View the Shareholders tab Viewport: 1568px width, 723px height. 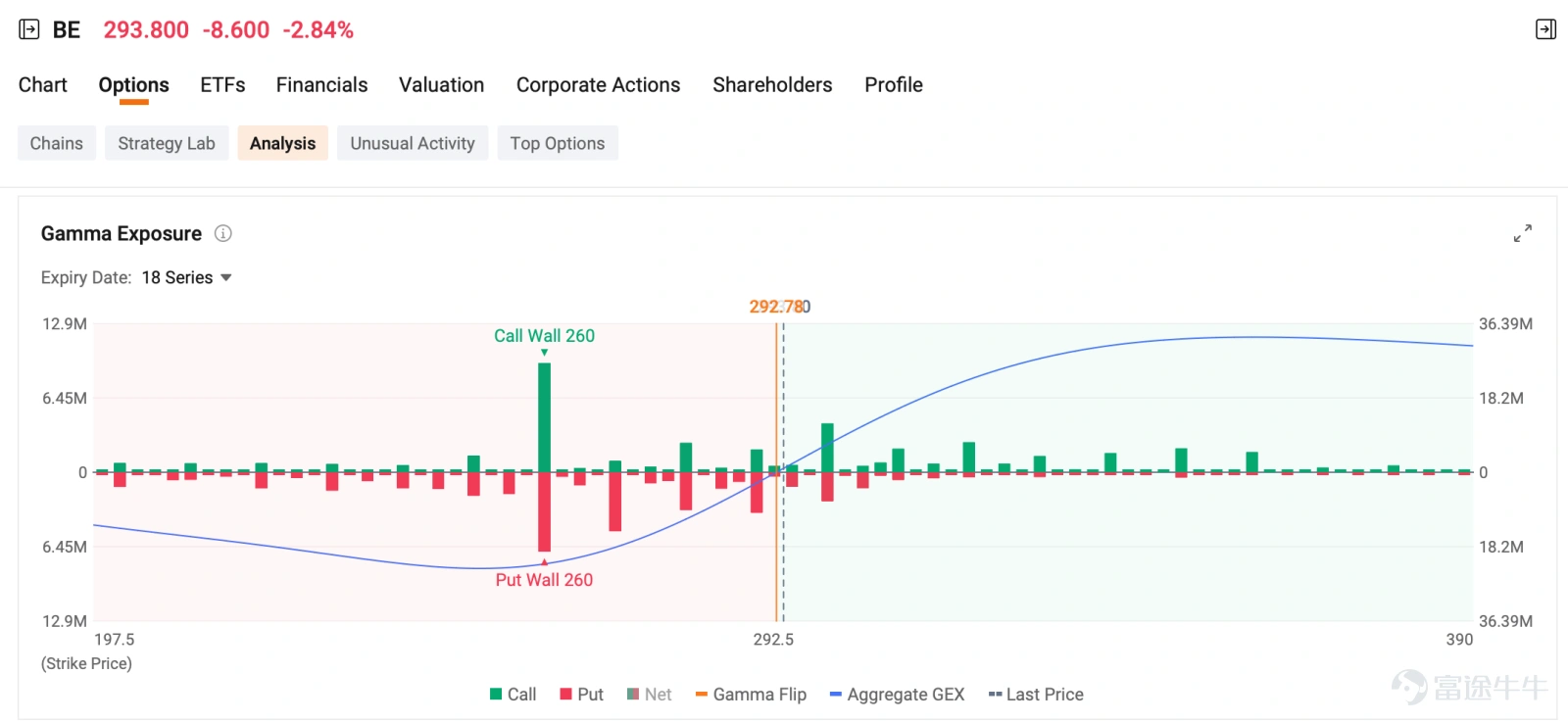tap(772, 85)
